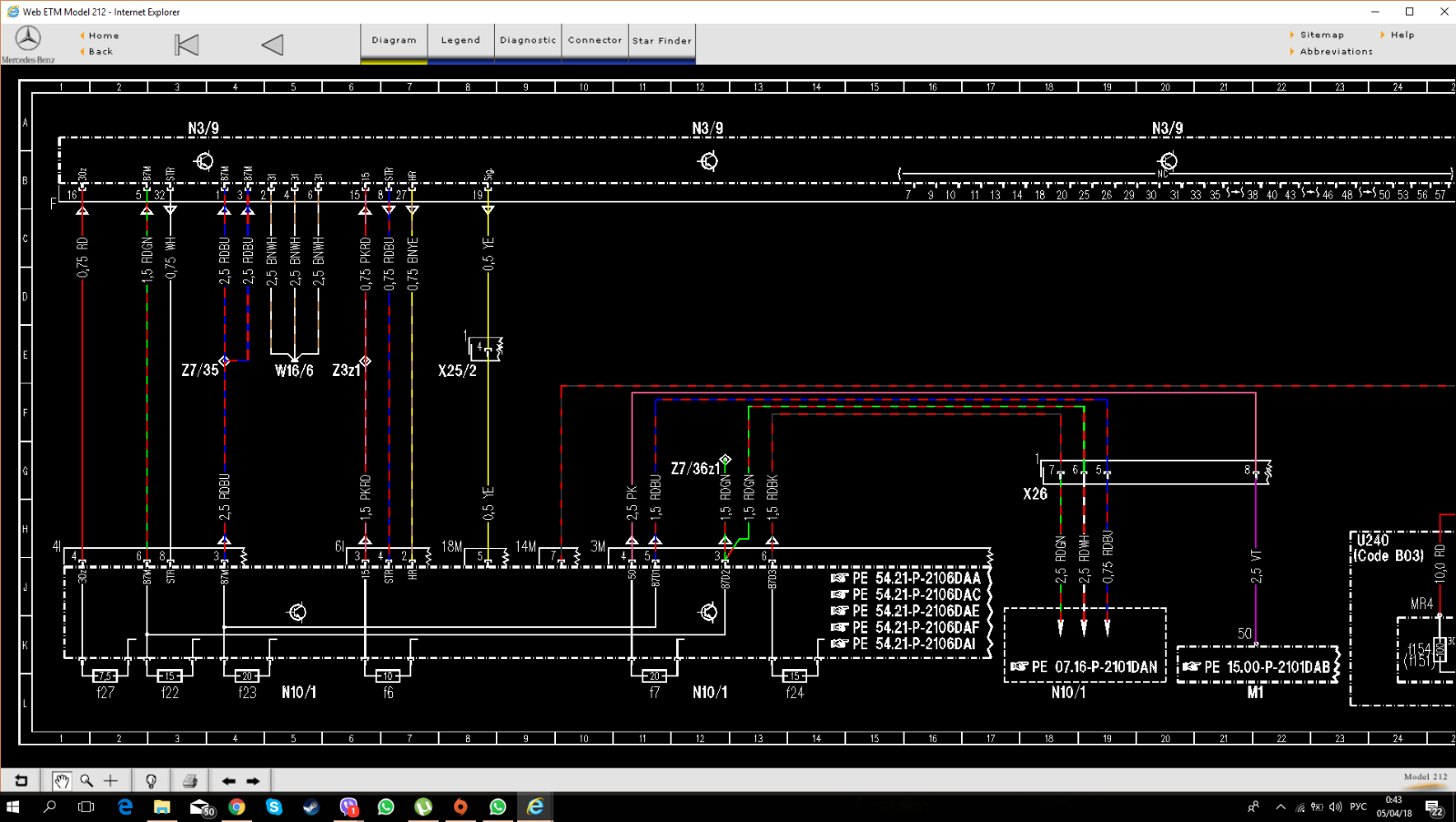The image size is (1456, 822).
Task: Click the Back link
Action: pos(101,52)
